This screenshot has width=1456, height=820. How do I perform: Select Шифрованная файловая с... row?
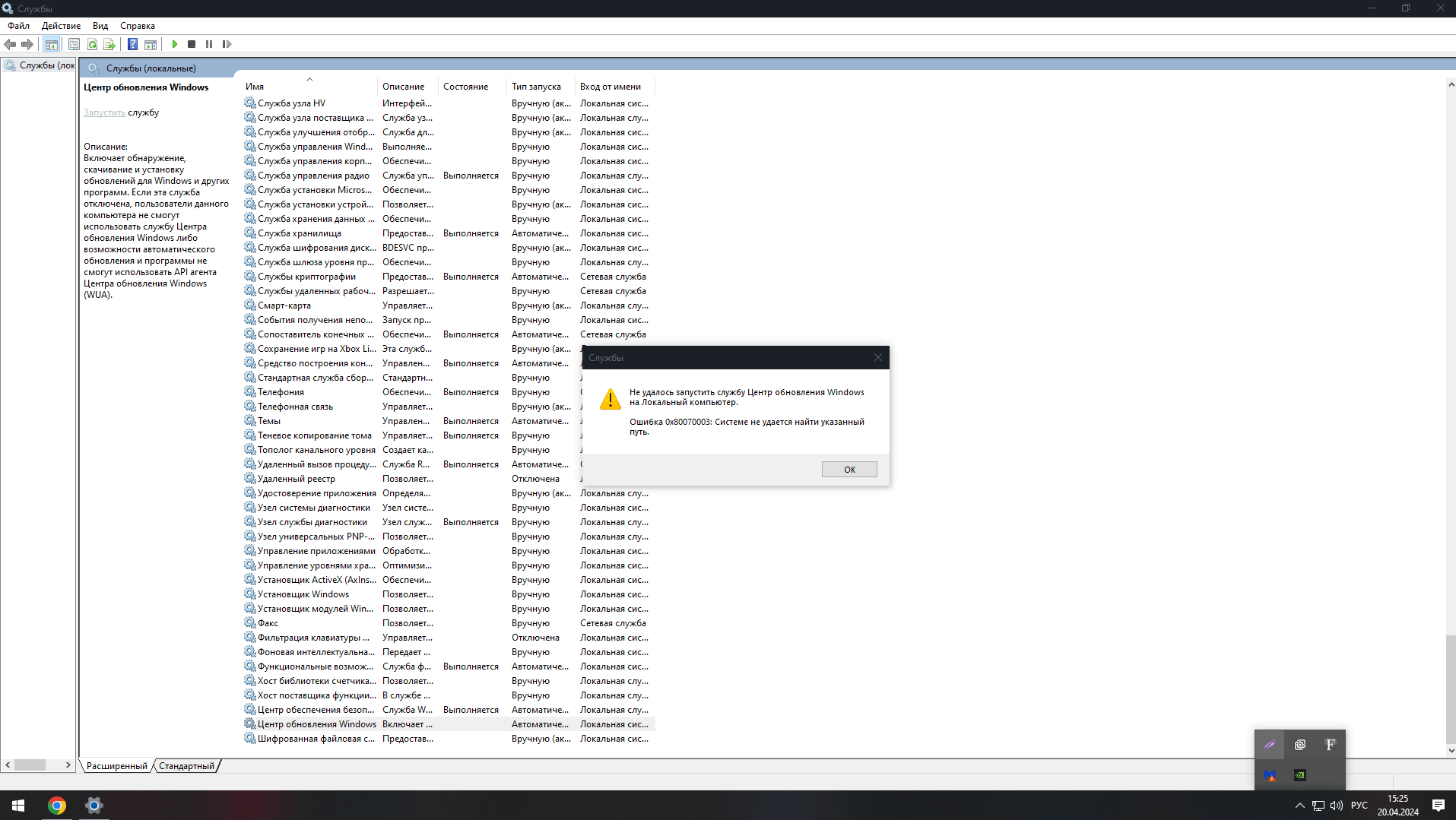click(x=449, y=739)
